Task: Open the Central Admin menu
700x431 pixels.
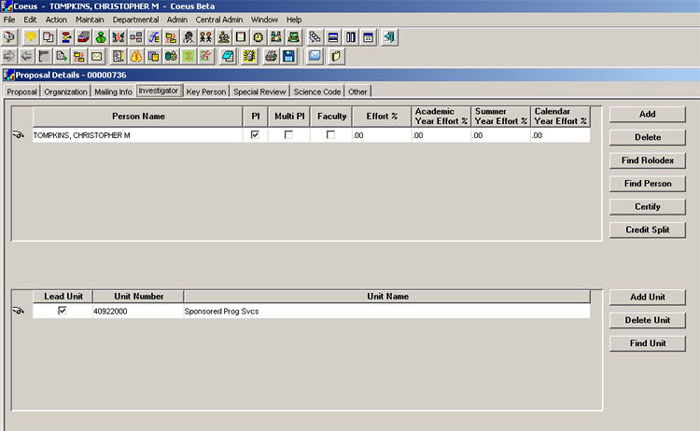Action: (x=219, y=20)
